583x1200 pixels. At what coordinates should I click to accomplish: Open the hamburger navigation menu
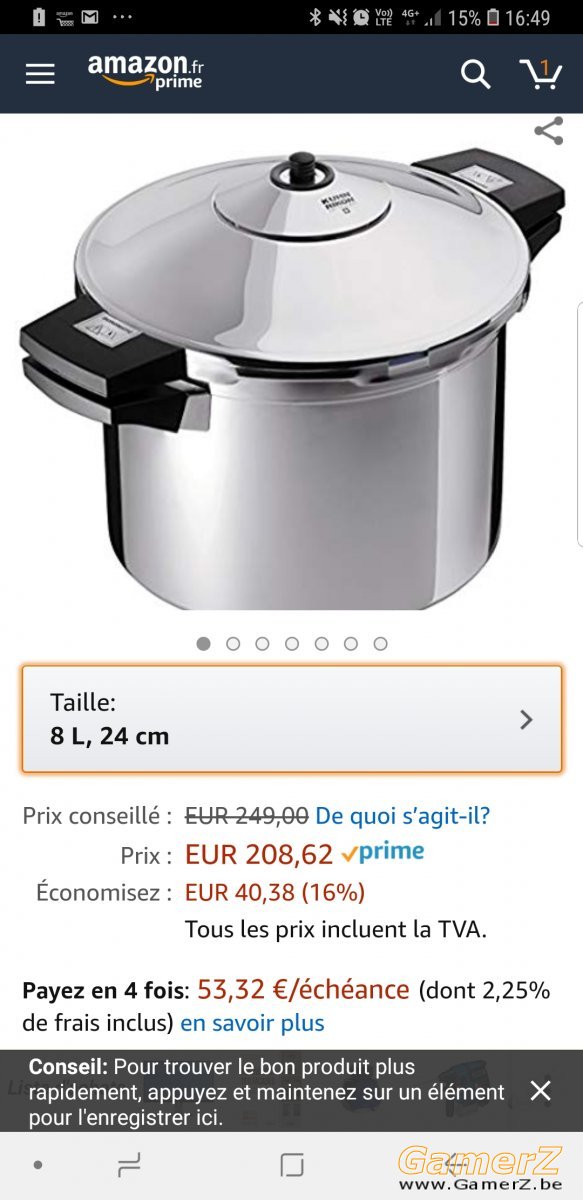pyautogui.click(x=40, y=74)
